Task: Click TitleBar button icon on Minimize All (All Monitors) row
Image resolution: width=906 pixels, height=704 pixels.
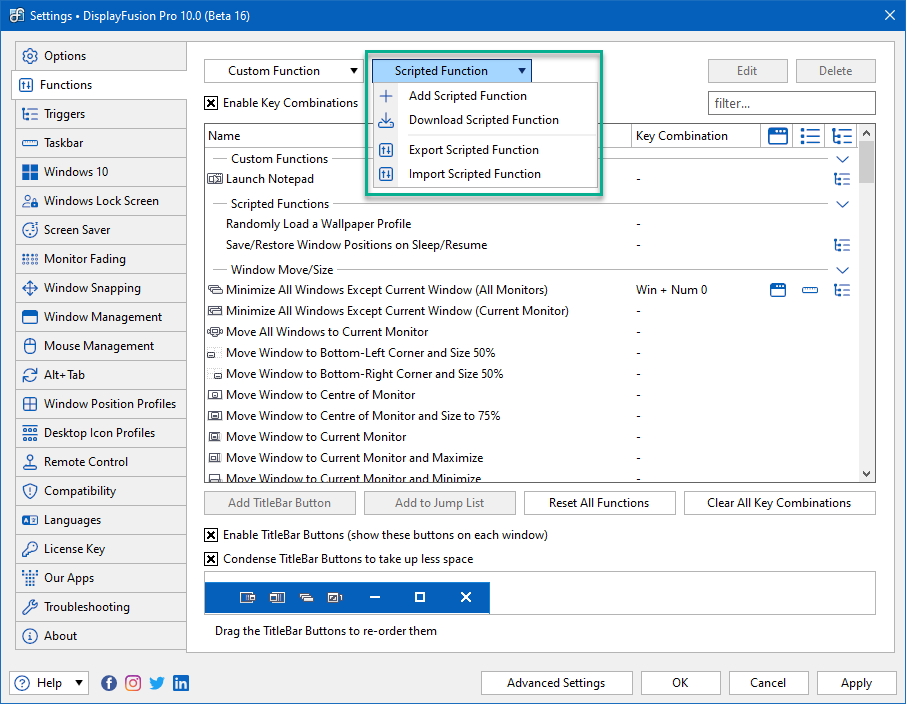Action: [778, 290]
